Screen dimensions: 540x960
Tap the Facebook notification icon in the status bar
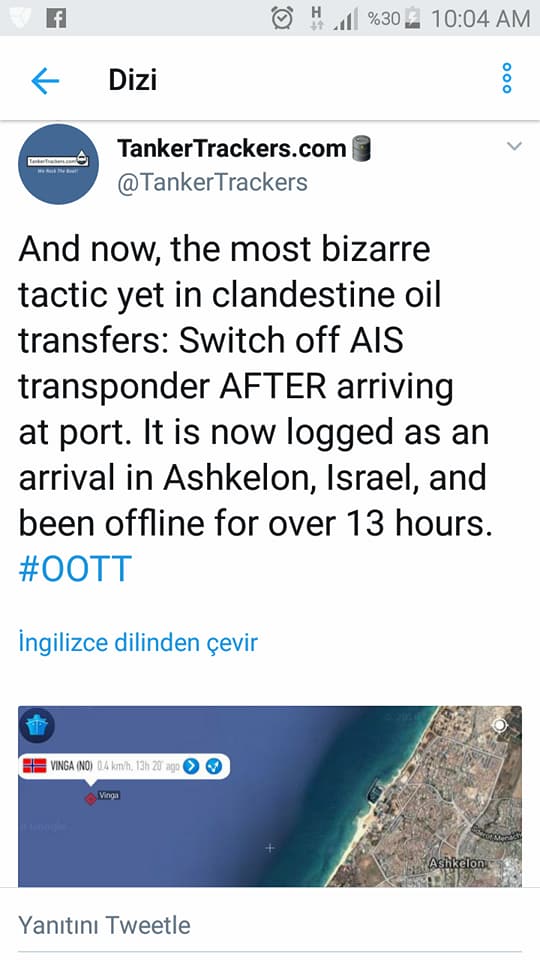click(56, 18)
